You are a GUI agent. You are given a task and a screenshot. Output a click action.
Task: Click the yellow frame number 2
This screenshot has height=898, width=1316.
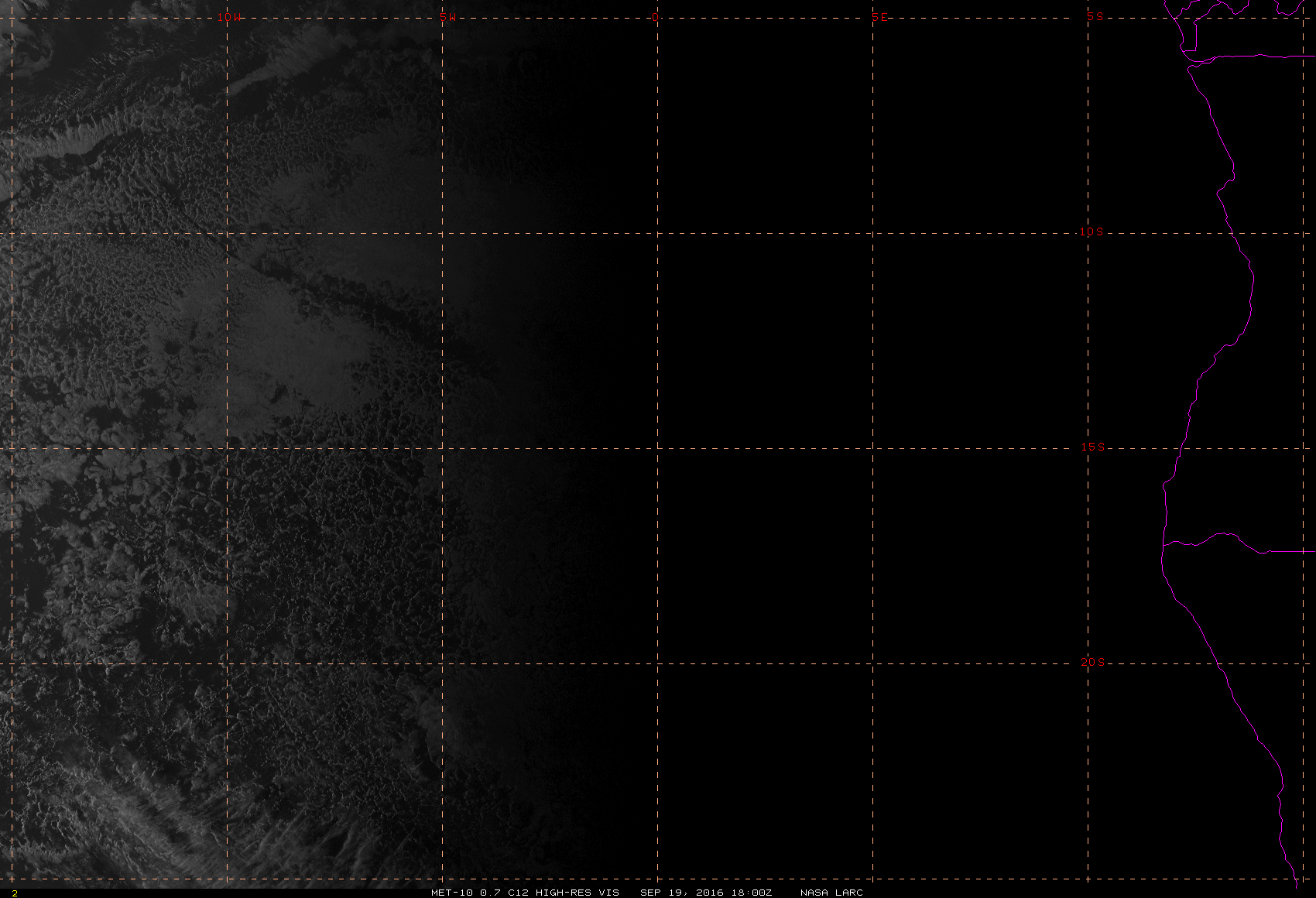coord(14,893)
